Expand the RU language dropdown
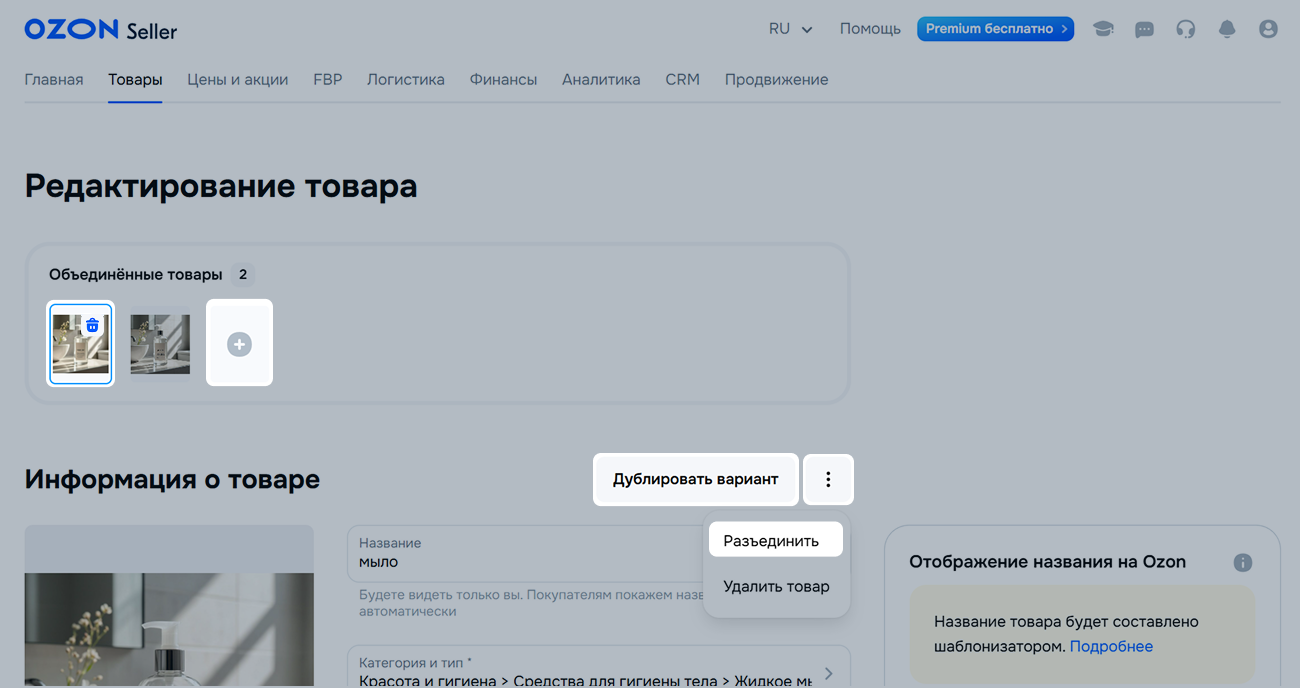The width and height of the screenshot is (1300, 688). pos(790,29)
